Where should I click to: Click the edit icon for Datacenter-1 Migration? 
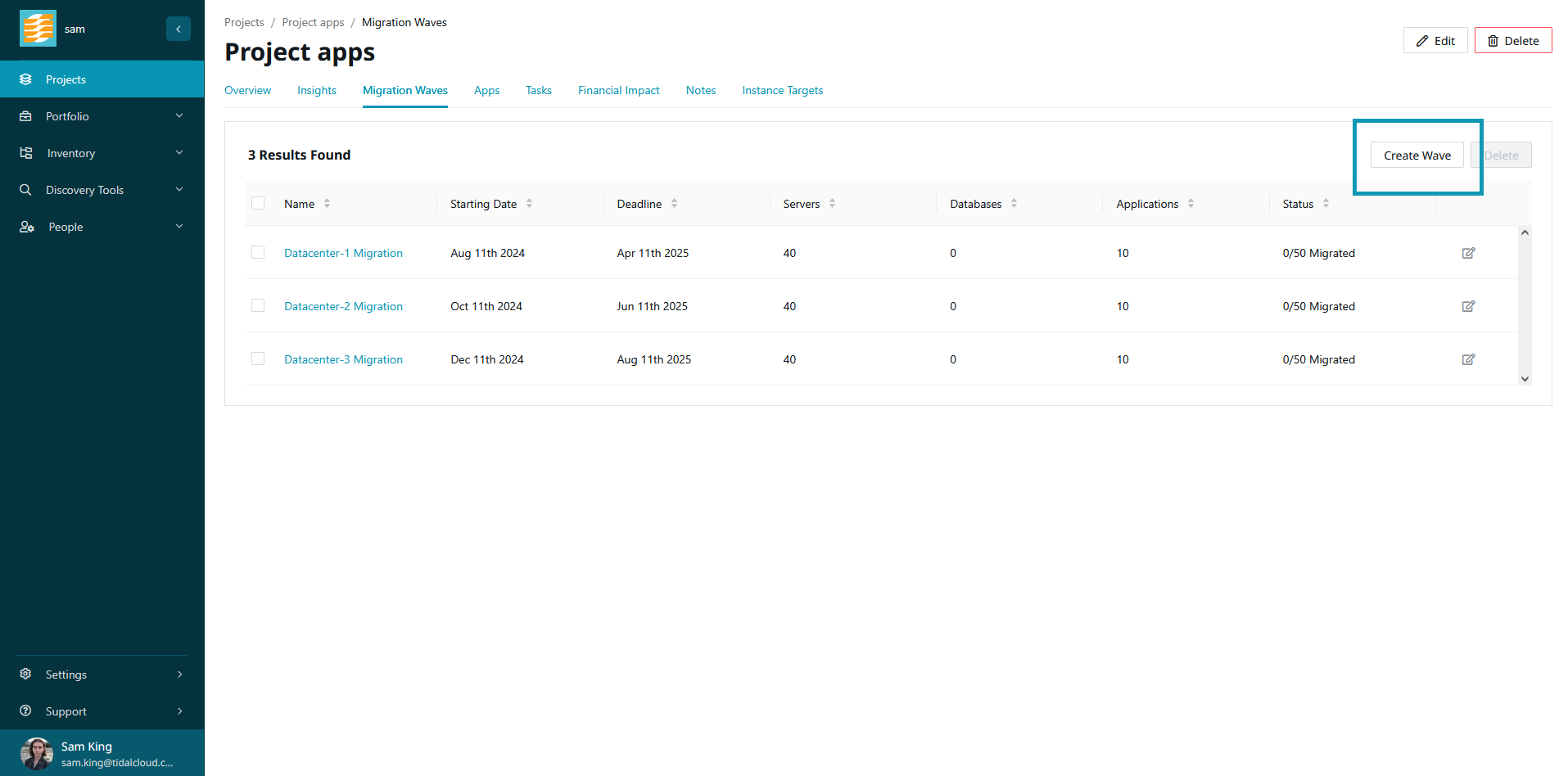(1468, 253)
